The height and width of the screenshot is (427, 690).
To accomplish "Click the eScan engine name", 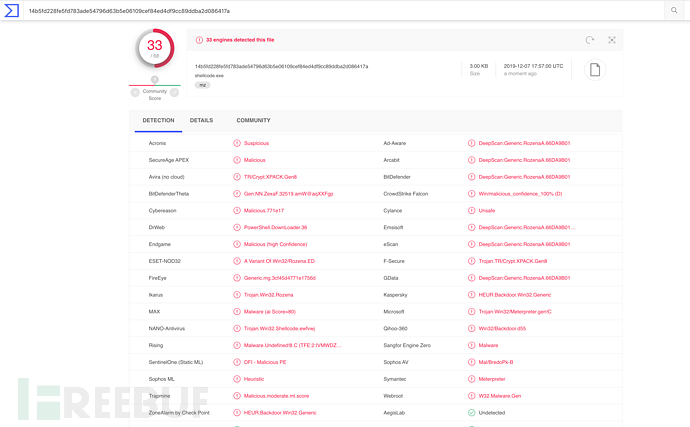I will pos(390,244).
